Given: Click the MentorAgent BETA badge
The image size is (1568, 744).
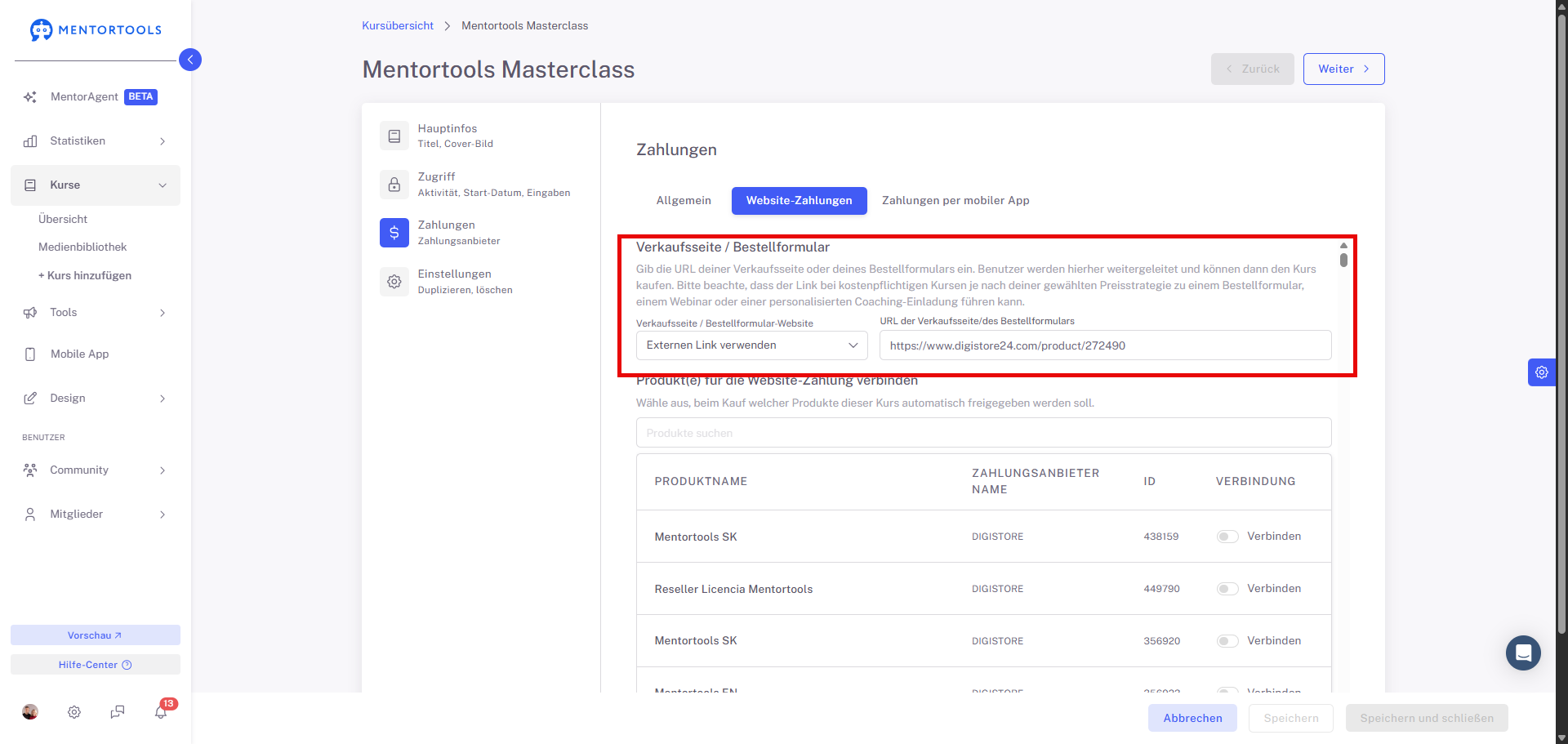Looking at the screenshot, I should click(x=140, y=97).
